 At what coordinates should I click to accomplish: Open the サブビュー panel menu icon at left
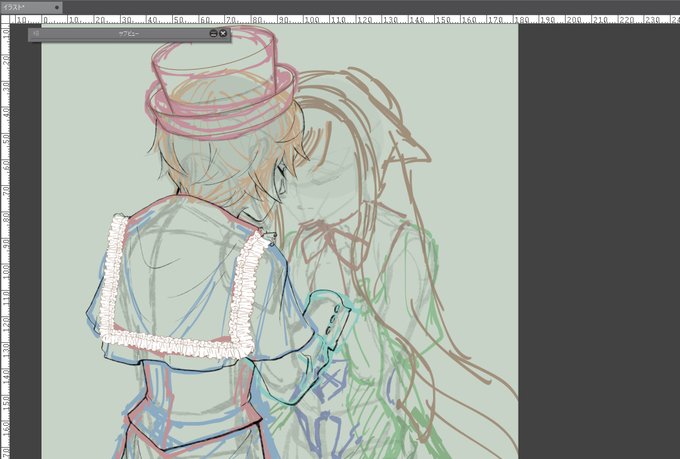[x=36, y=34]
